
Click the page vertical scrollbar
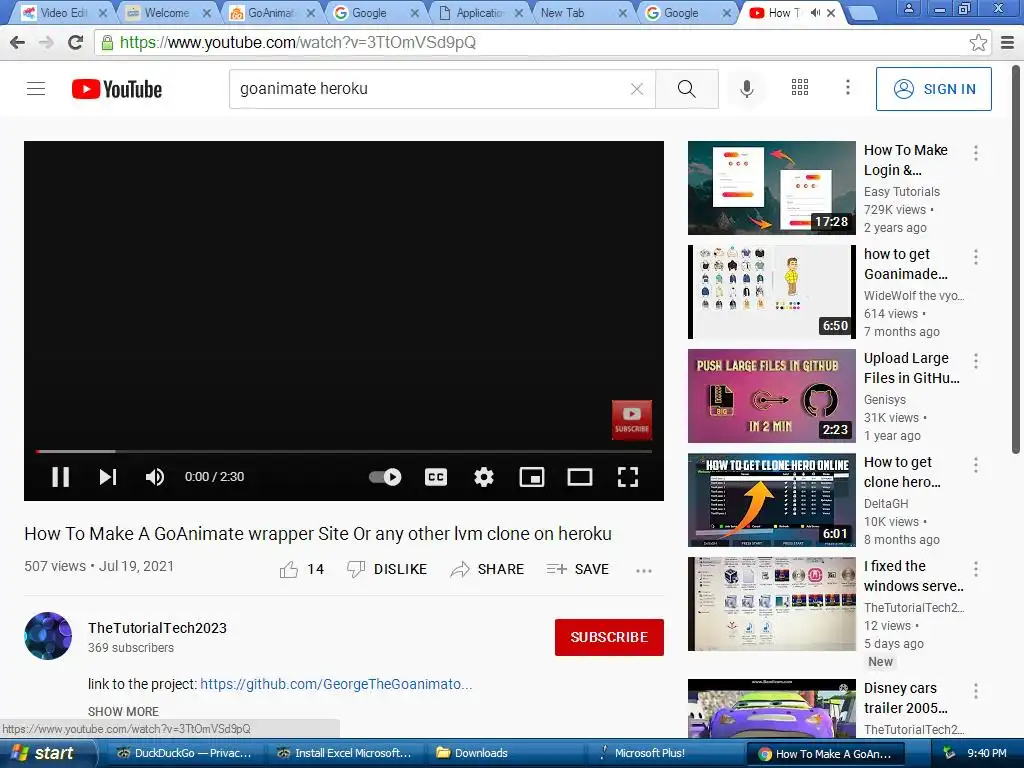[1016, 258]
